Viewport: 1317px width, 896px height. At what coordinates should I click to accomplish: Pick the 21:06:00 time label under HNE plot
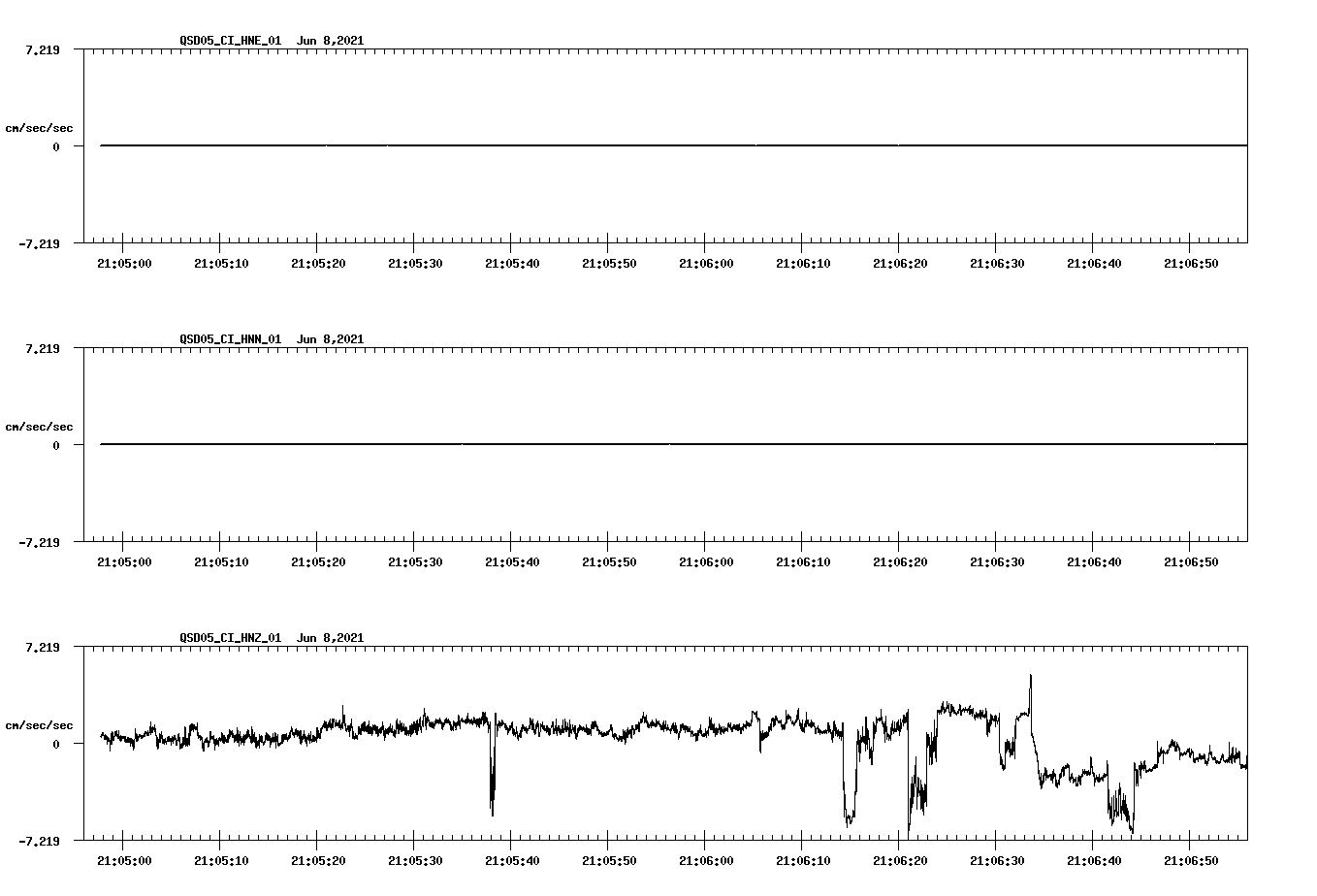706,263
